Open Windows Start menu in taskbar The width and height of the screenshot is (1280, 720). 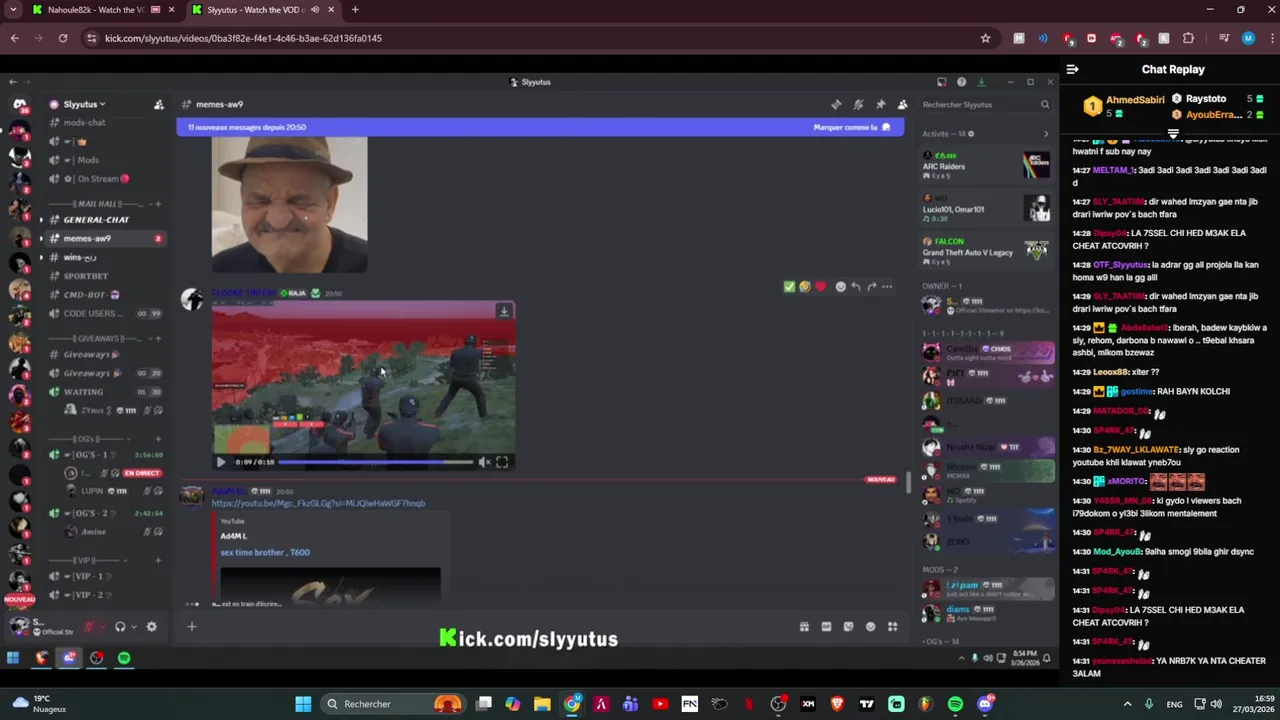302,704
